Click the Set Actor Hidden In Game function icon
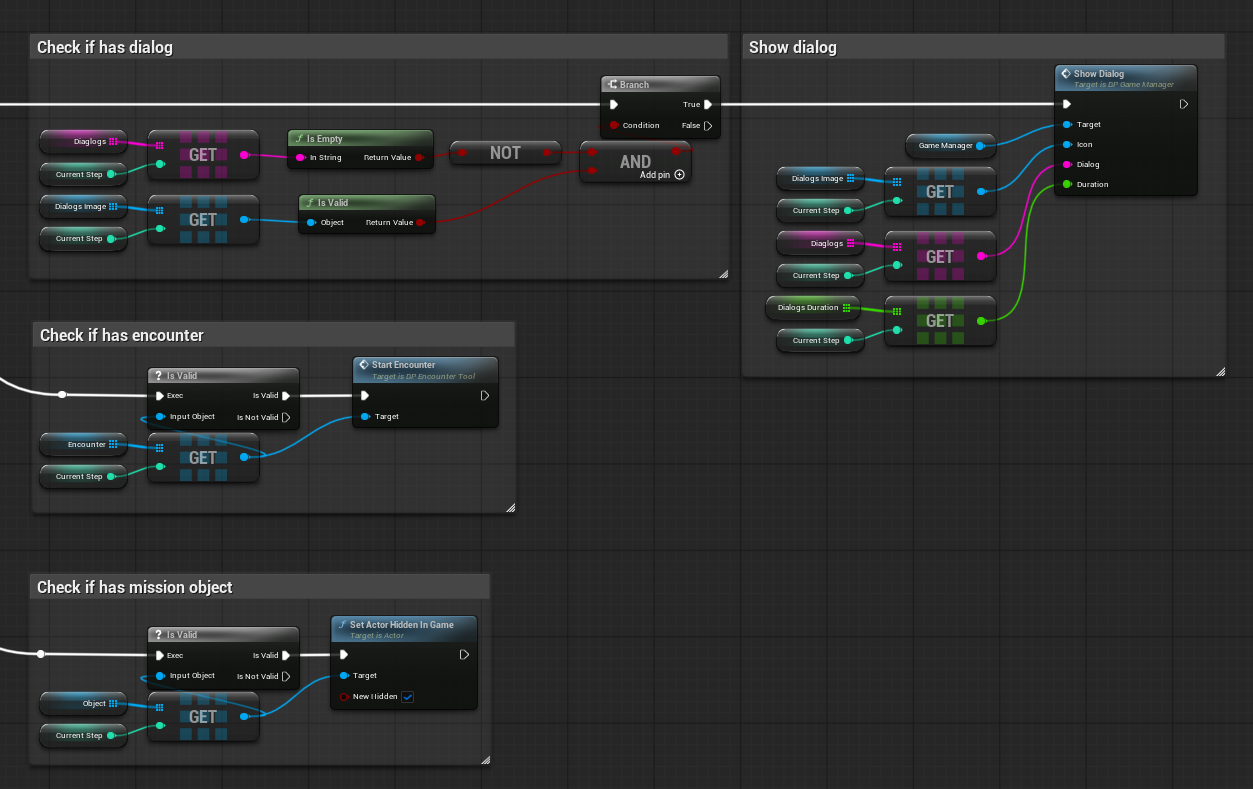Image resolution: width=1253 pixels, height=789 pixels. click(x=342, y=624)
